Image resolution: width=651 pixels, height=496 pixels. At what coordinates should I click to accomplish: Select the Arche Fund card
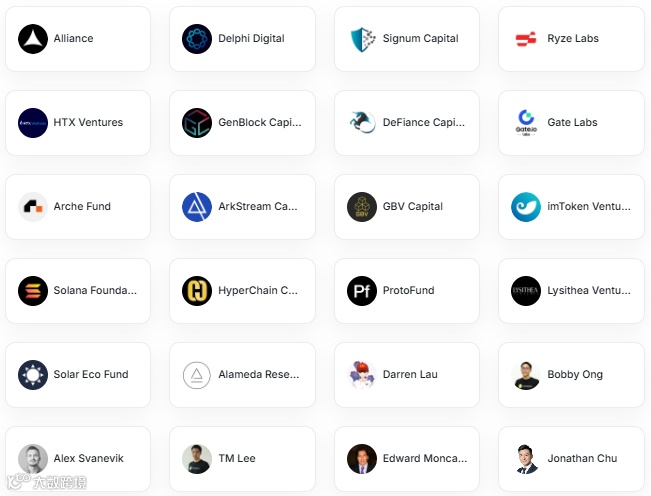[x=78, y=207]
